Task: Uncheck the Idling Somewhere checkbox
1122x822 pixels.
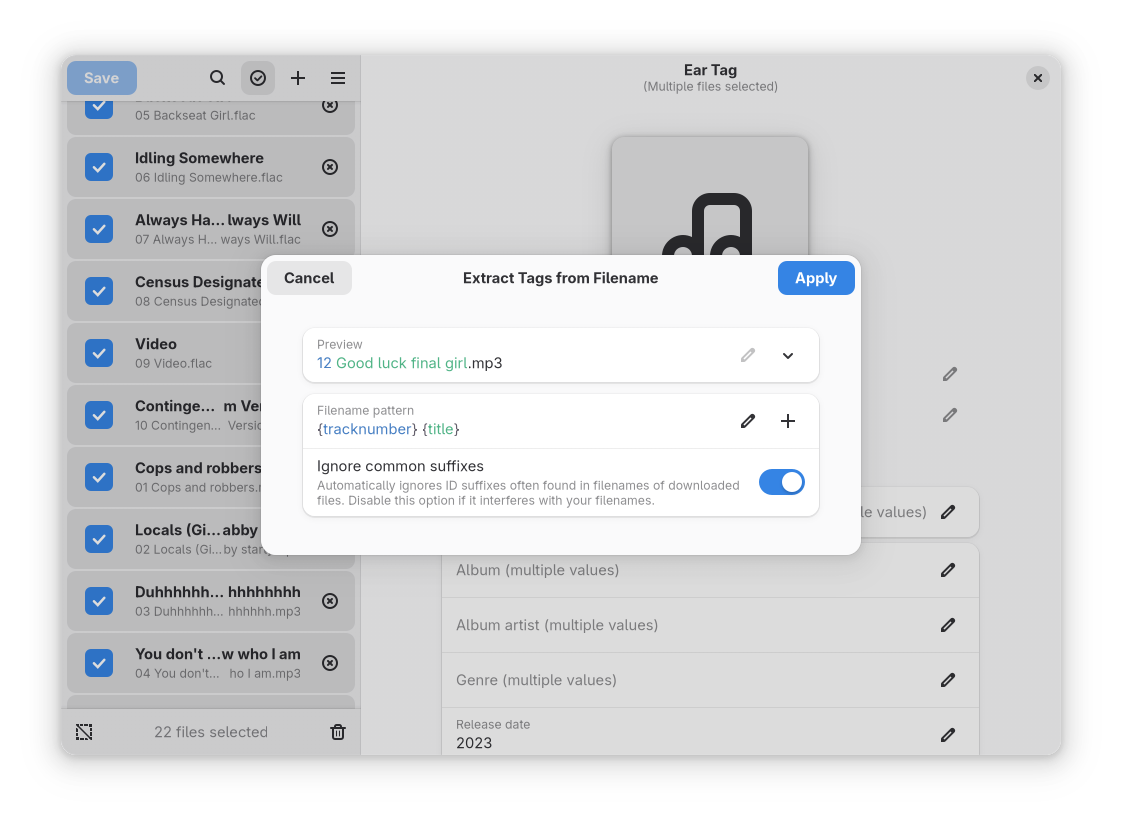Action: (x=99, y=167)
